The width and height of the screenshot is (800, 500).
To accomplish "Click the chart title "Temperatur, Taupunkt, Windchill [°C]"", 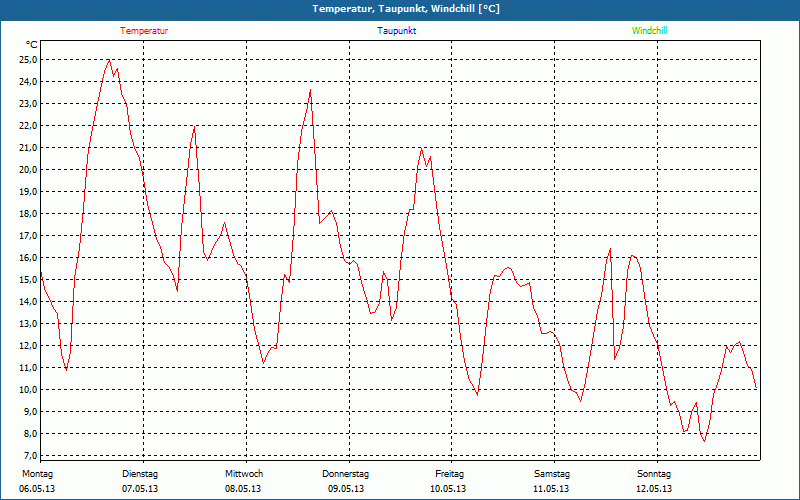I will tap(406, 9).
